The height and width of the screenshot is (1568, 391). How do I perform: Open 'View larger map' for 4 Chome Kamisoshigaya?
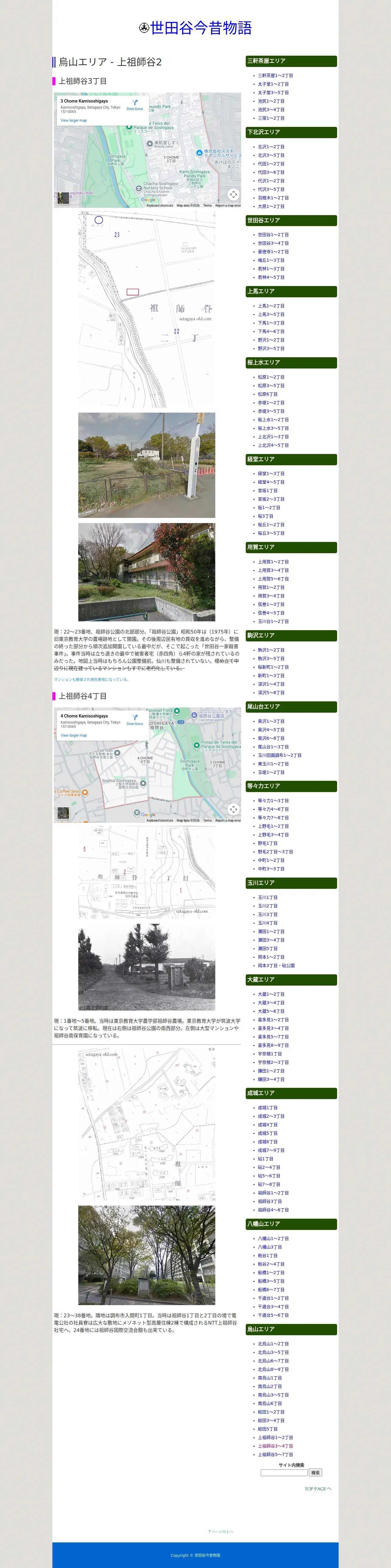(74, 735)
